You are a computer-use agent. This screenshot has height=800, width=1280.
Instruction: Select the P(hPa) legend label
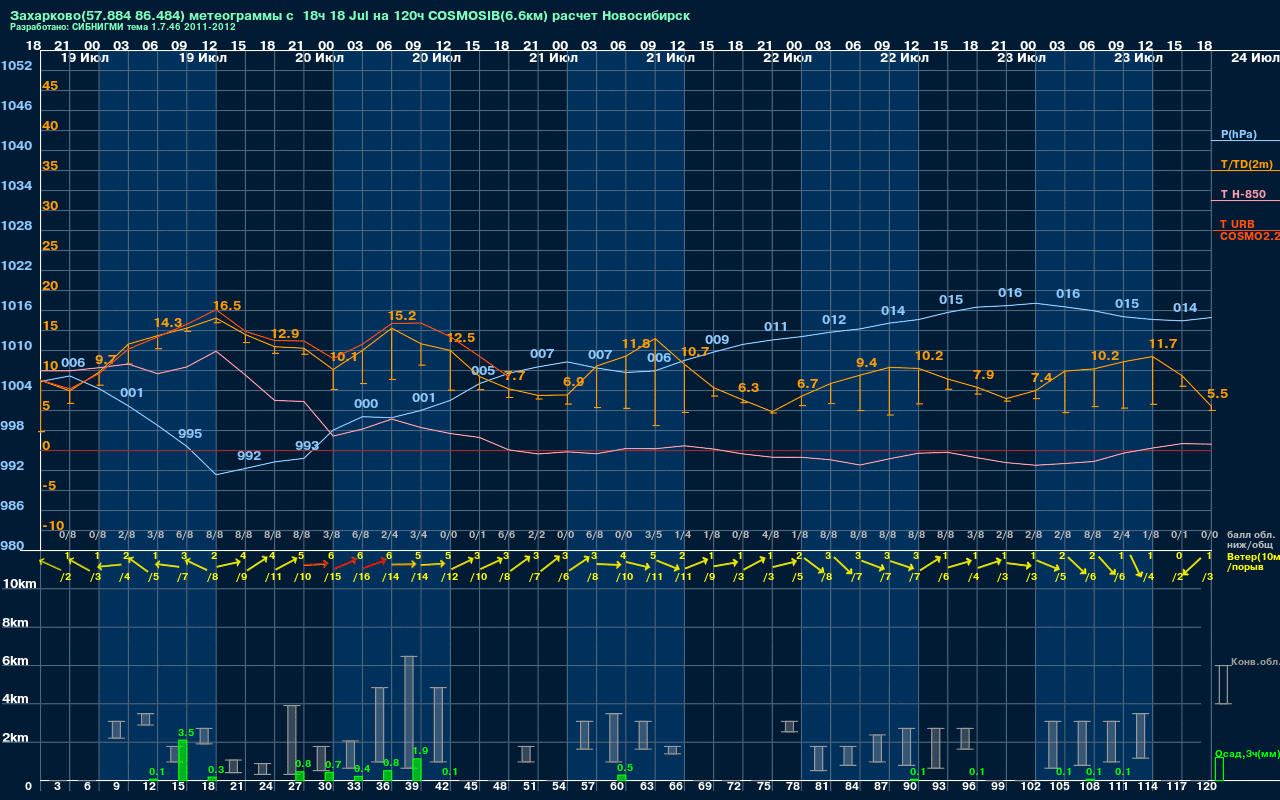pos(1238,134)
